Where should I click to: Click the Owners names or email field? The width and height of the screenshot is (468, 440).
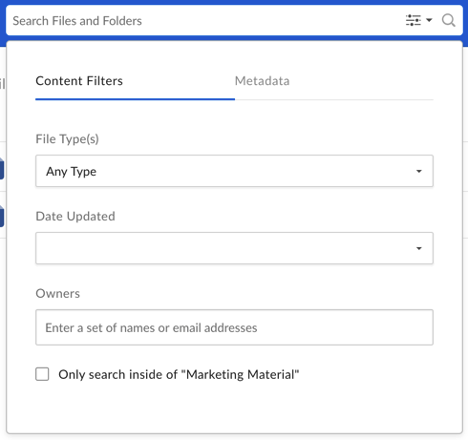tap(234, 327)
